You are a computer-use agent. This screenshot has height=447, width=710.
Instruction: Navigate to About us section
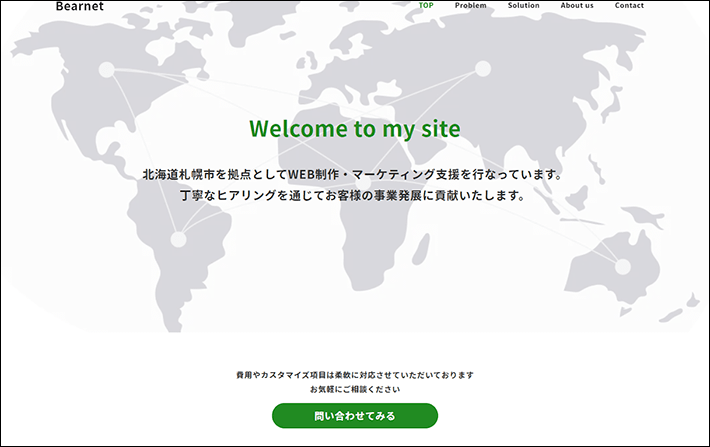pyautogui.click(x=577, y=5)
